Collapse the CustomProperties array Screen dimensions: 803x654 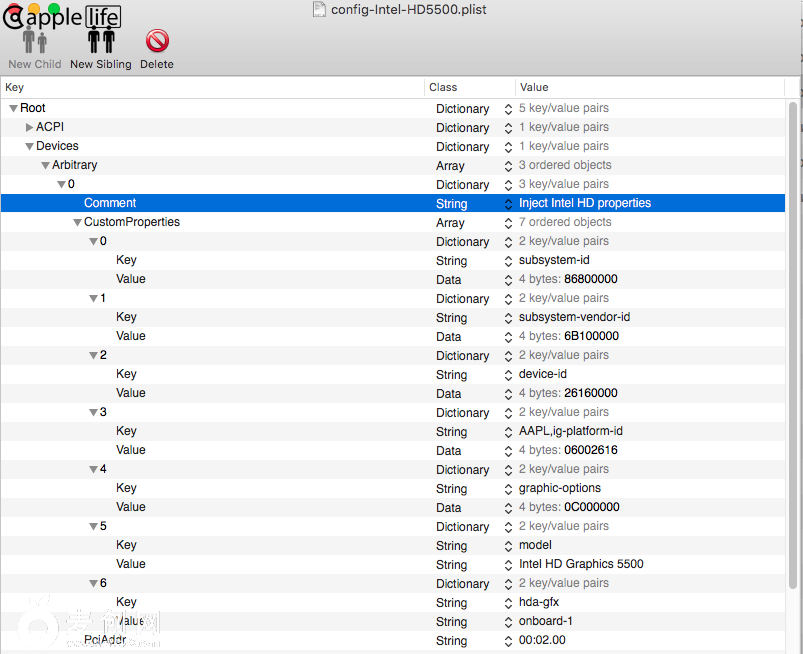coord(77,222)
